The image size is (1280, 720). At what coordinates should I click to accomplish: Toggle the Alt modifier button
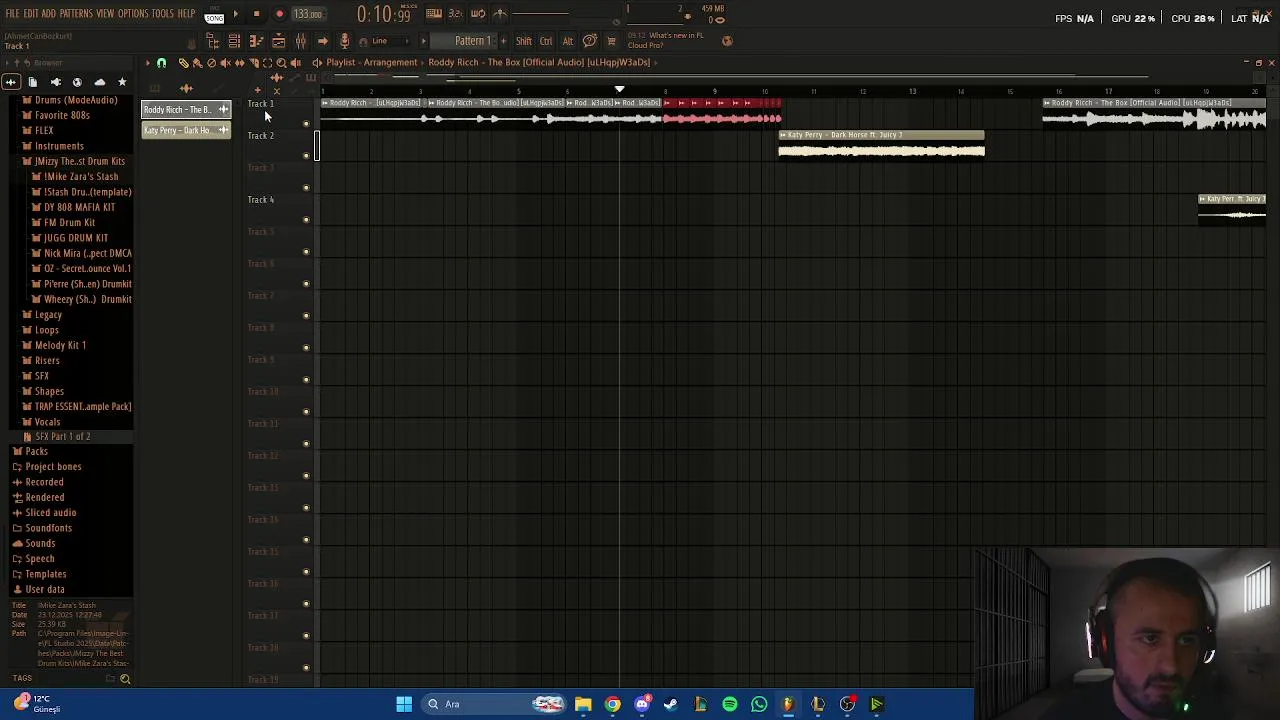[568, 41]
